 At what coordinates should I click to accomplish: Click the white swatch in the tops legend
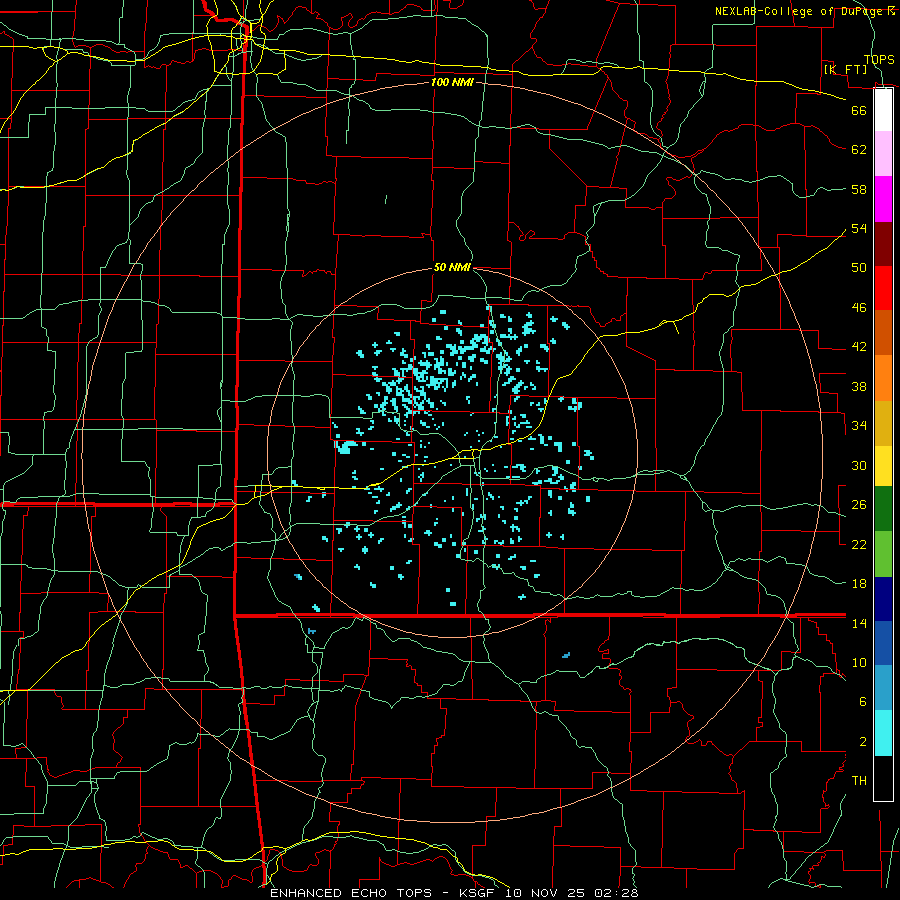883,110
